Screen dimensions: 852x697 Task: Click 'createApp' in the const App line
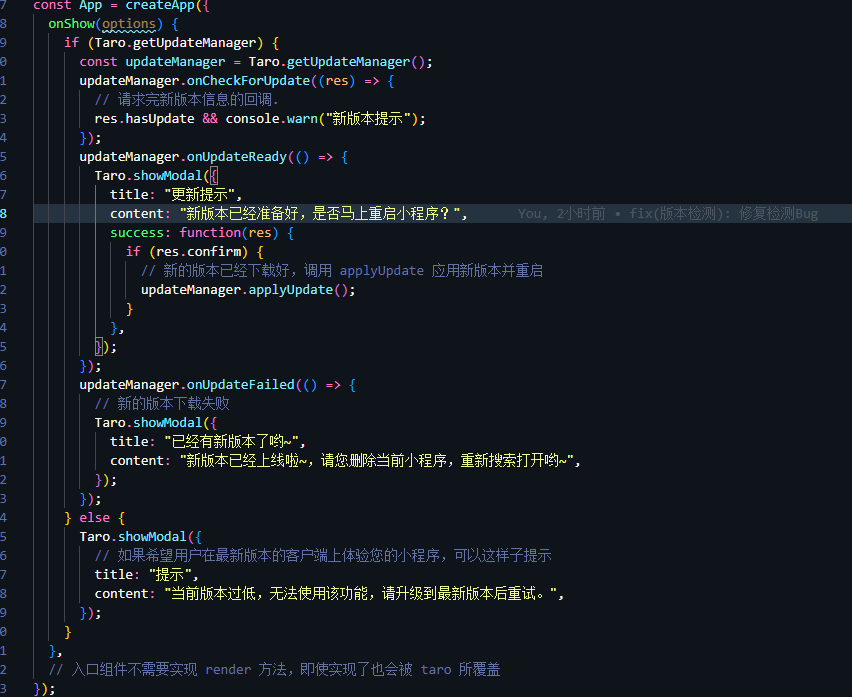pyautogui.click(x=160, y=5)
